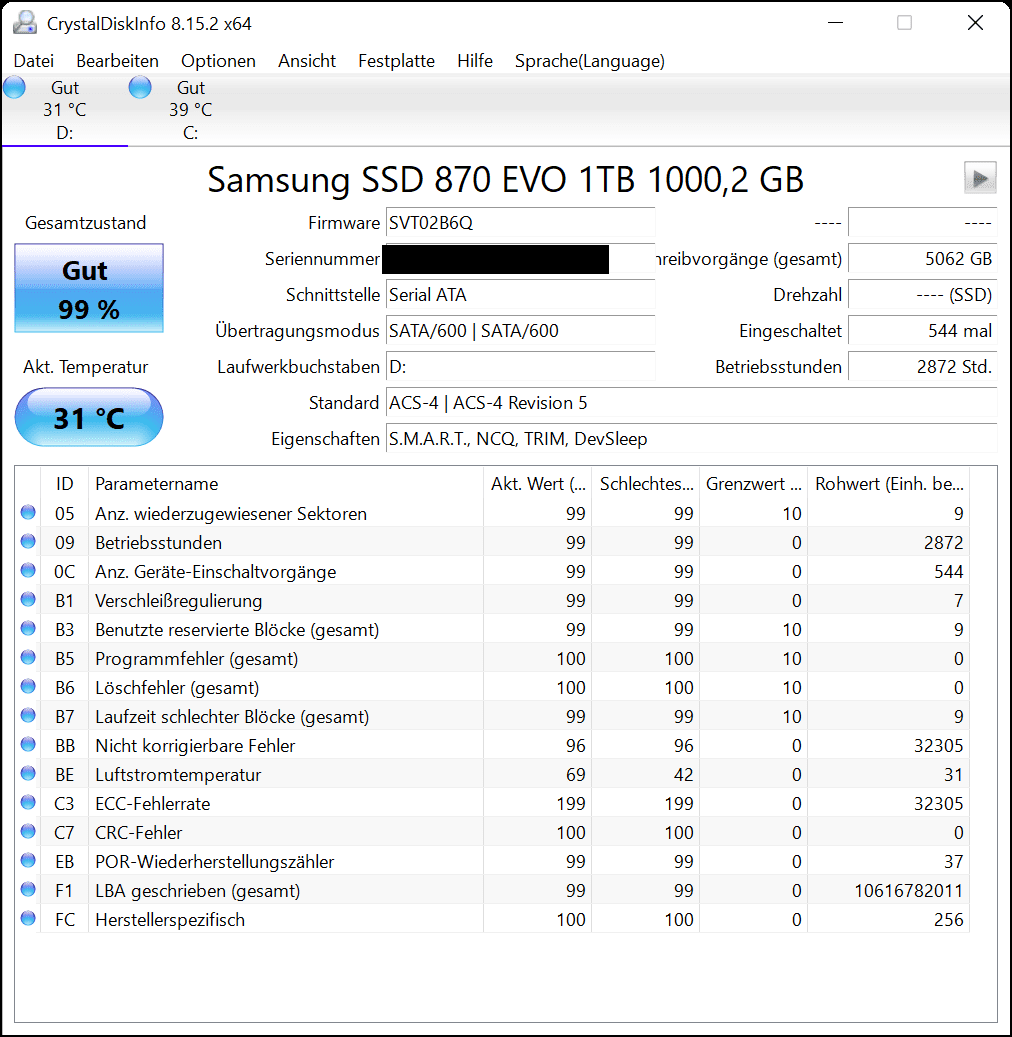This screenshot has width=1012, height=1037.
Task: Click status orb for Geräte-Einschaltvorgänge row
Action: 28,571
